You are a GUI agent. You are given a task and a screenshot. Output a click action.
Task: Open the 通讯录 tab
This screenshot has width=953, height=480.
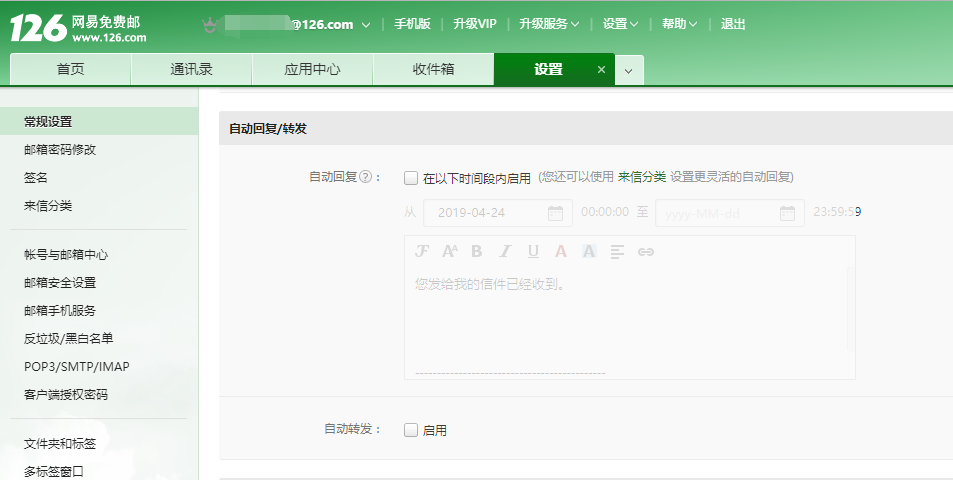pyautogui.click(x=191, y=70)
